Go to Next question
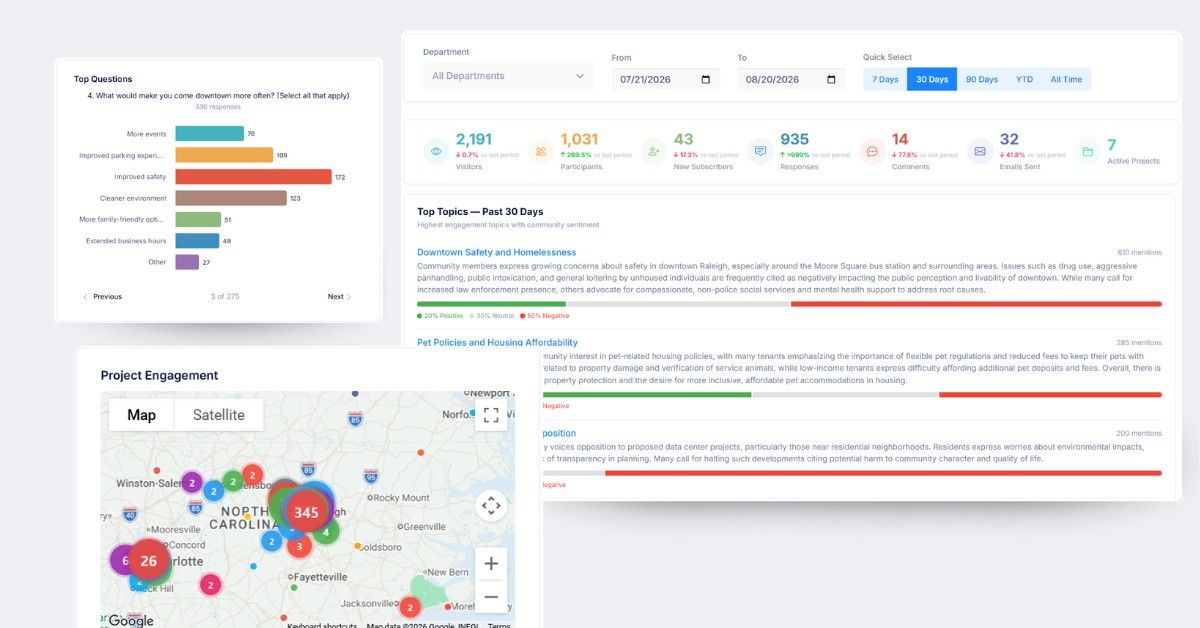This screenshot has width=1200, height=628. (340, 297)
